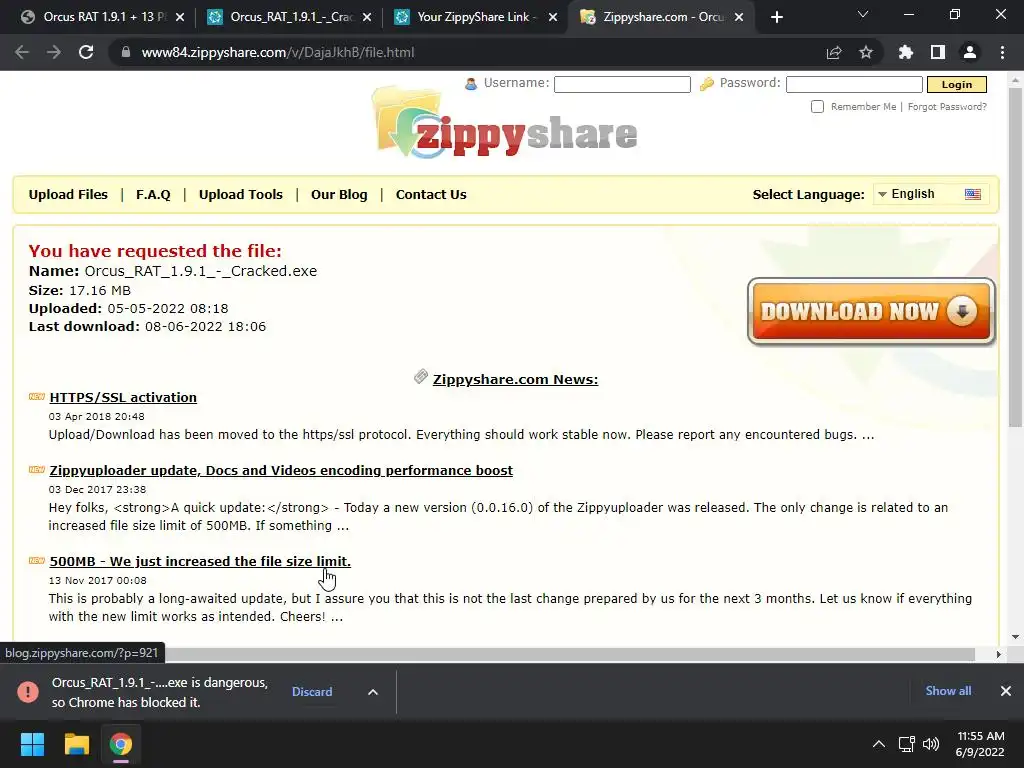Click scrollbar down arrow
Screen dimensions: 1024x768
point(1015,637)
